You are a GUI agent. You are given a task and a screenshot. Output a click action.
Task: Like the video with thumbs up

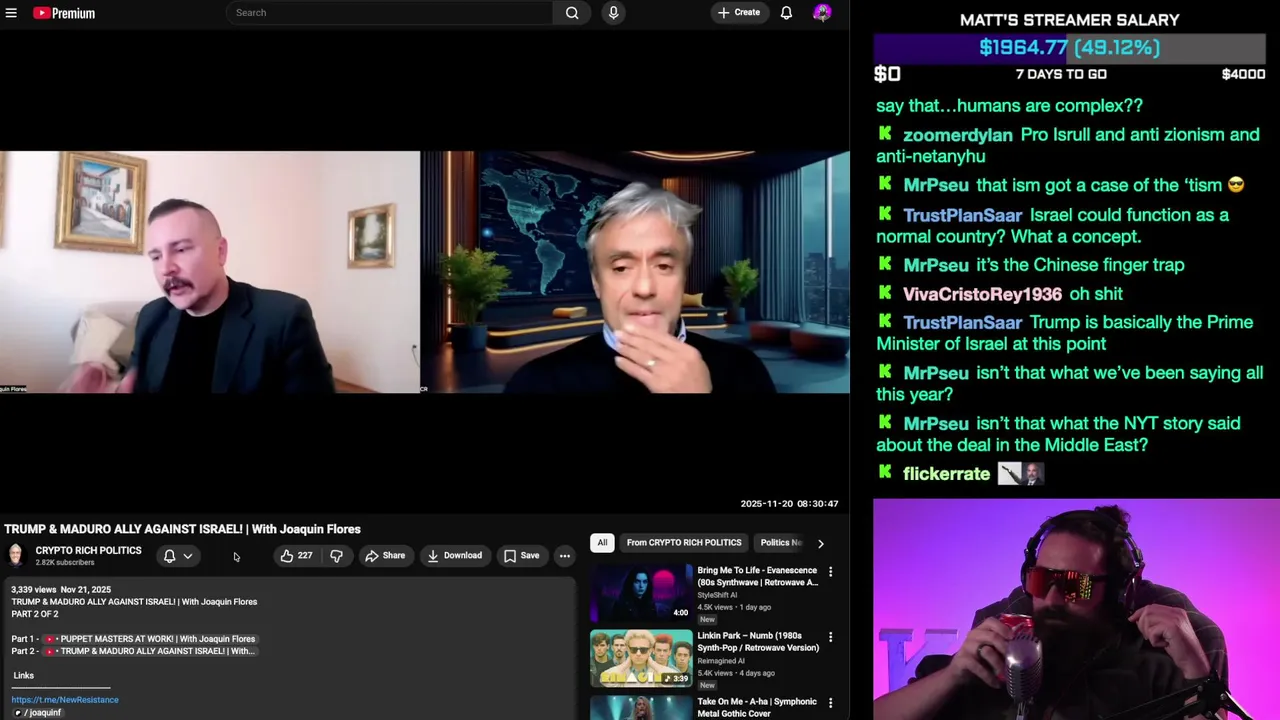(296, 556)
